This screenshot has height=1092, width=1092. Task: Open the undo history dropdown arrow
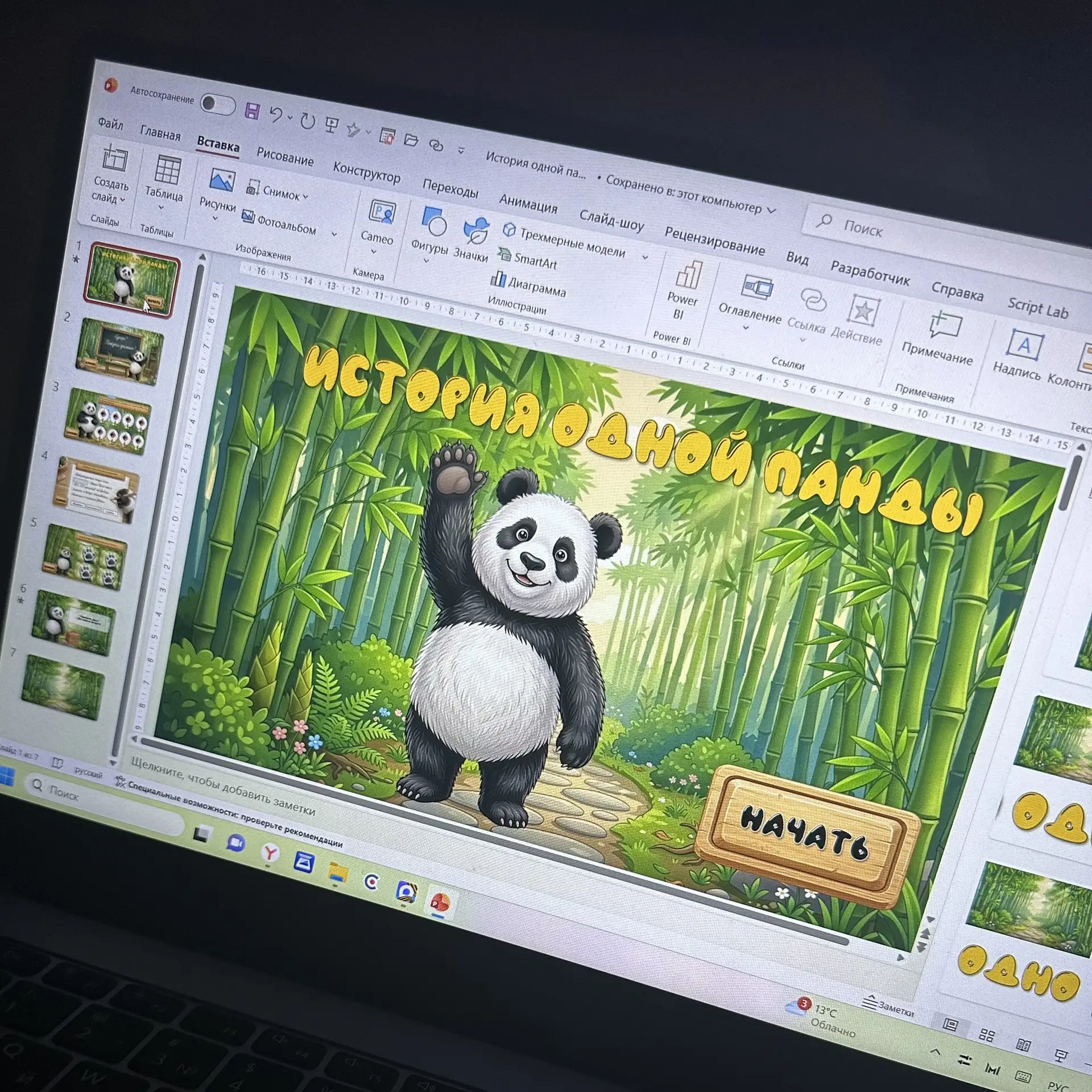point(290,118)
